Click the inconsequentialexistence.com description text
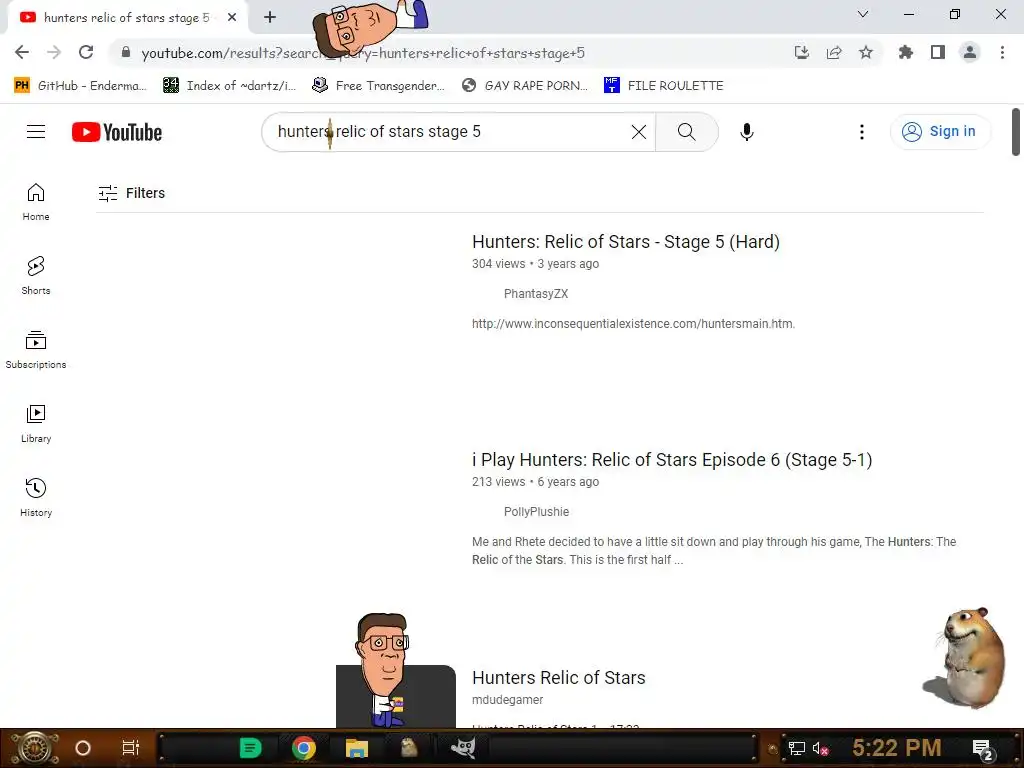 (633, 324)
